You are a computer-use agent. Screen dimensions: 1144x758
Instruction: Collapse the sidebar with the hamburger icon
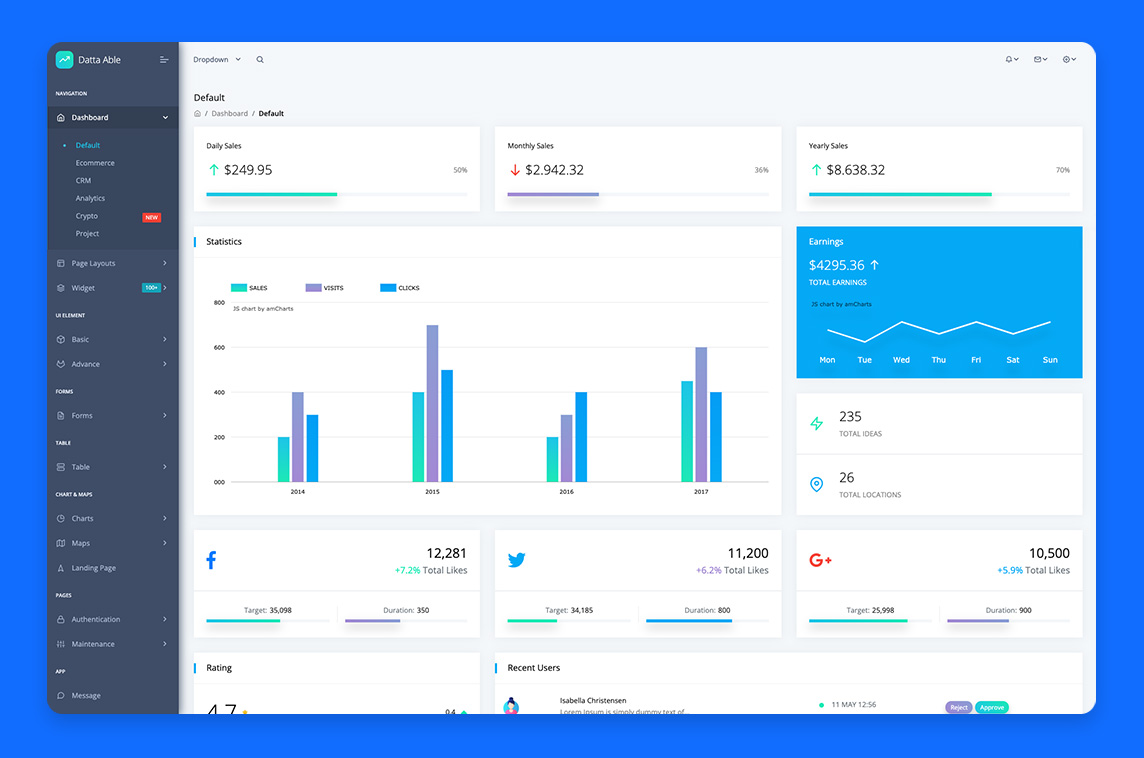(x=164, y=60)
